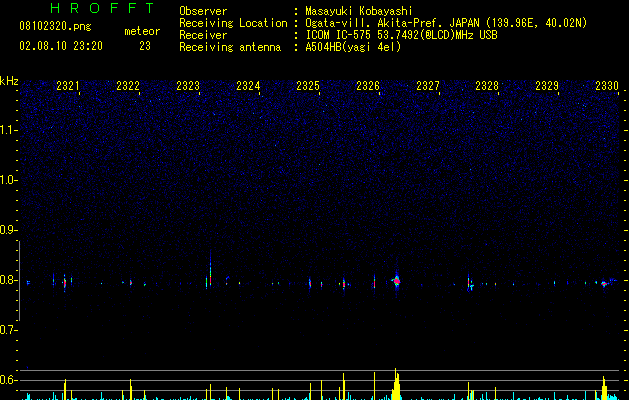Click the 2327 time marker
The width and height of the screenshot is (629, 400).
point(428,86)
